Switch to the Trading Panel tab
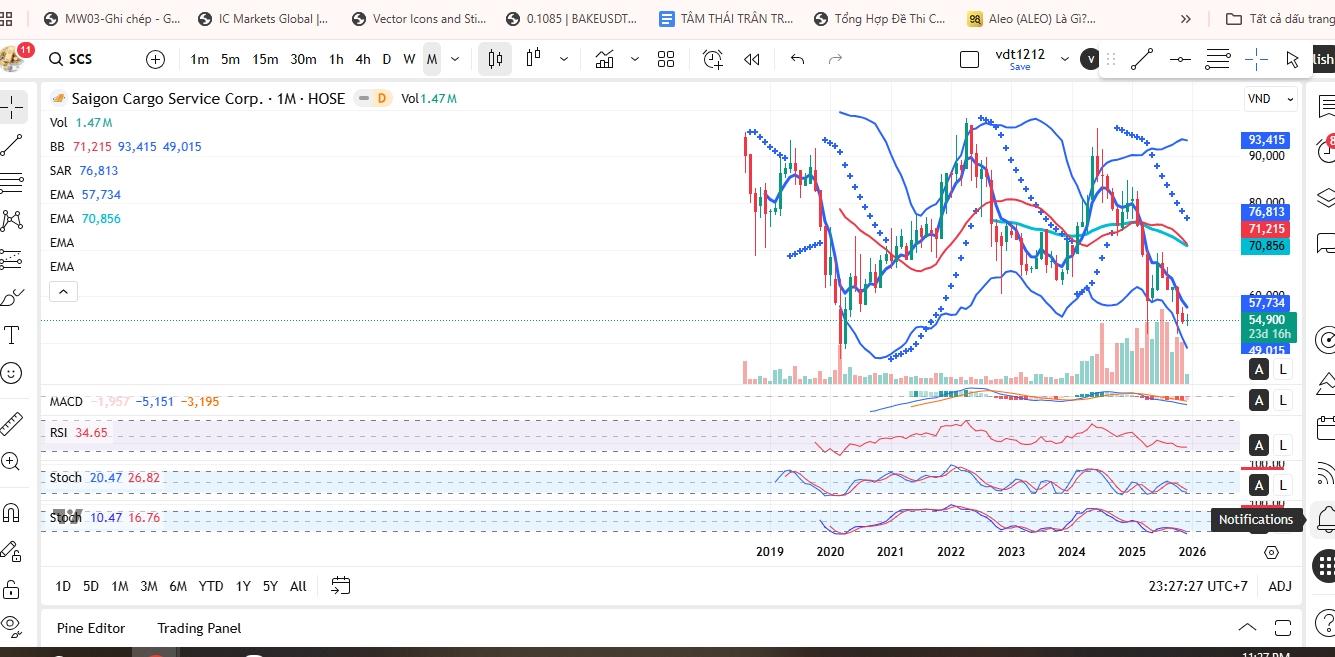 (x=199, y=628)
